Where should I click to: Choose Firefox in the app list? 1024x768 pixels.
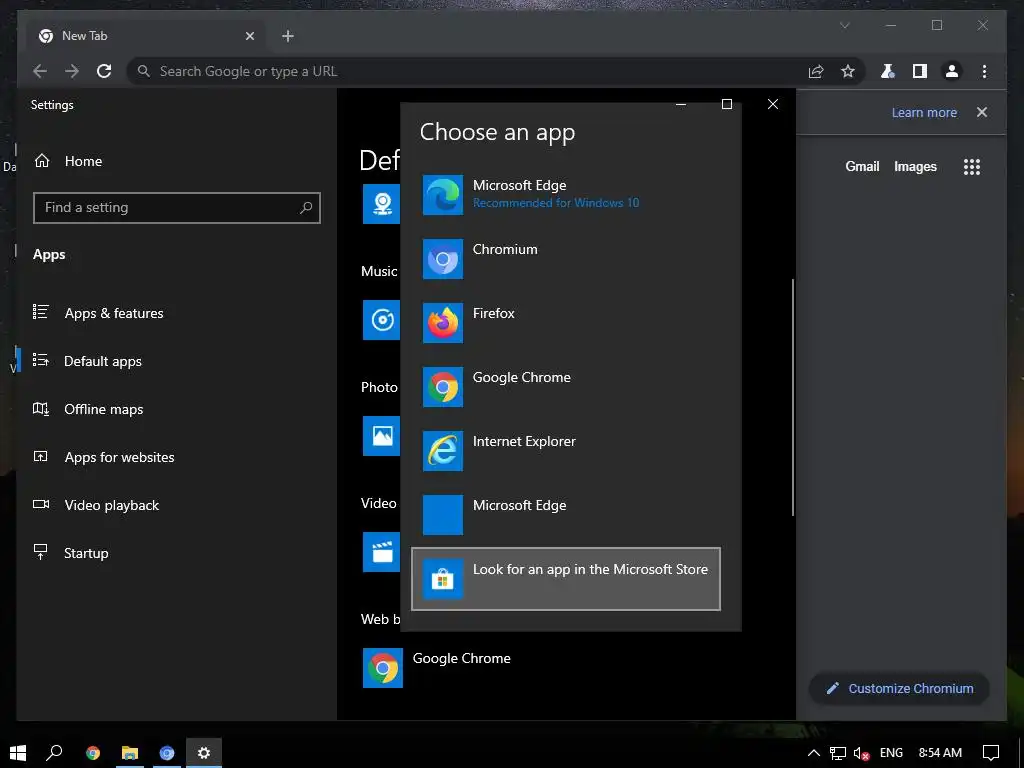(x=566, y=323)
